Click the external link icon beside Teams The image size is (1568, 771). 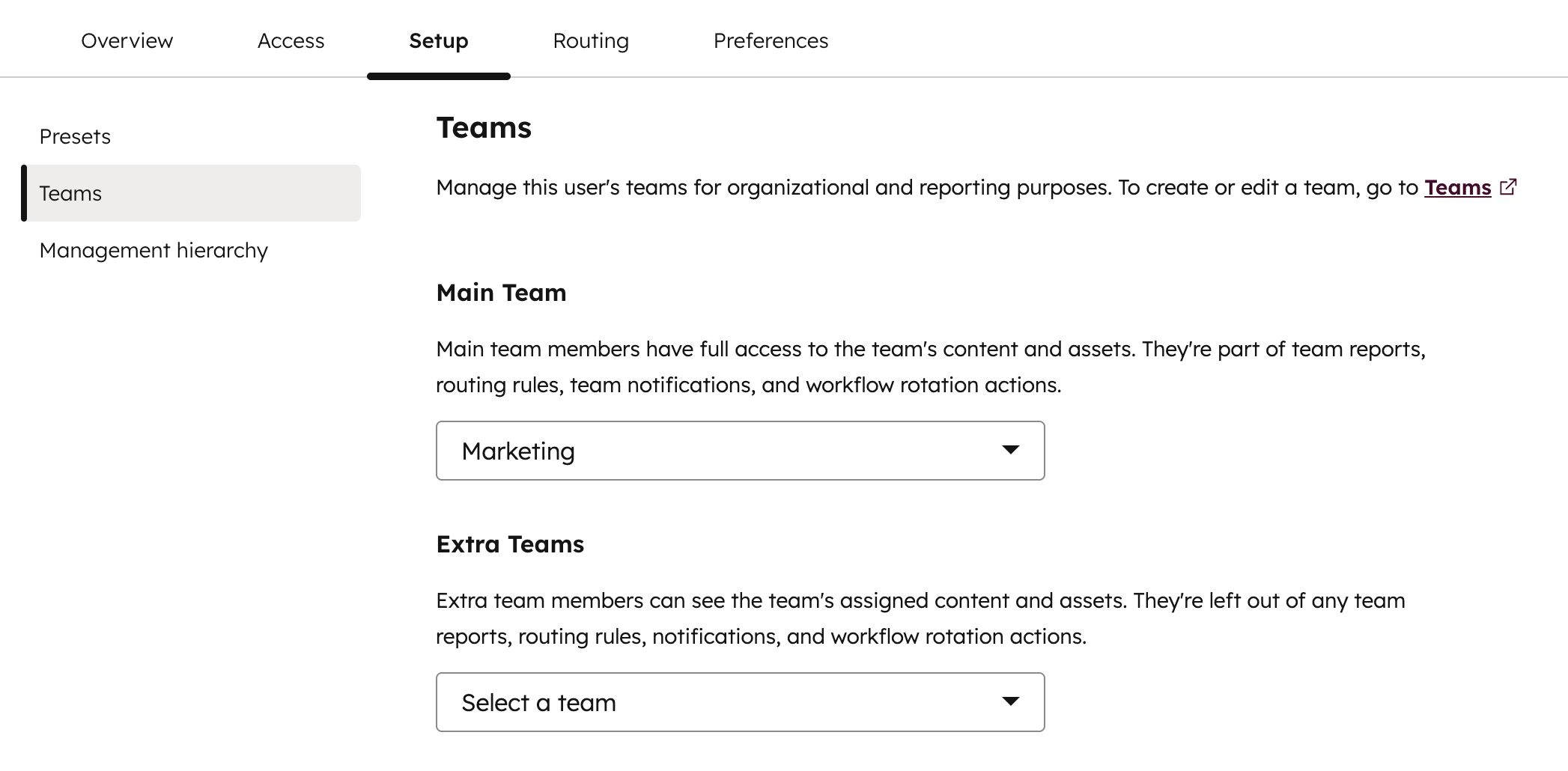tap(1508, 186)
